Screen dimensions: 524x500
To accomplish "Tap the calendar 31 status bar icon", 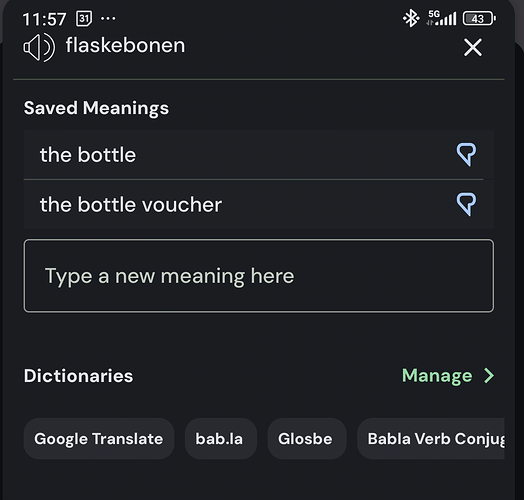I will pos(84,18).
